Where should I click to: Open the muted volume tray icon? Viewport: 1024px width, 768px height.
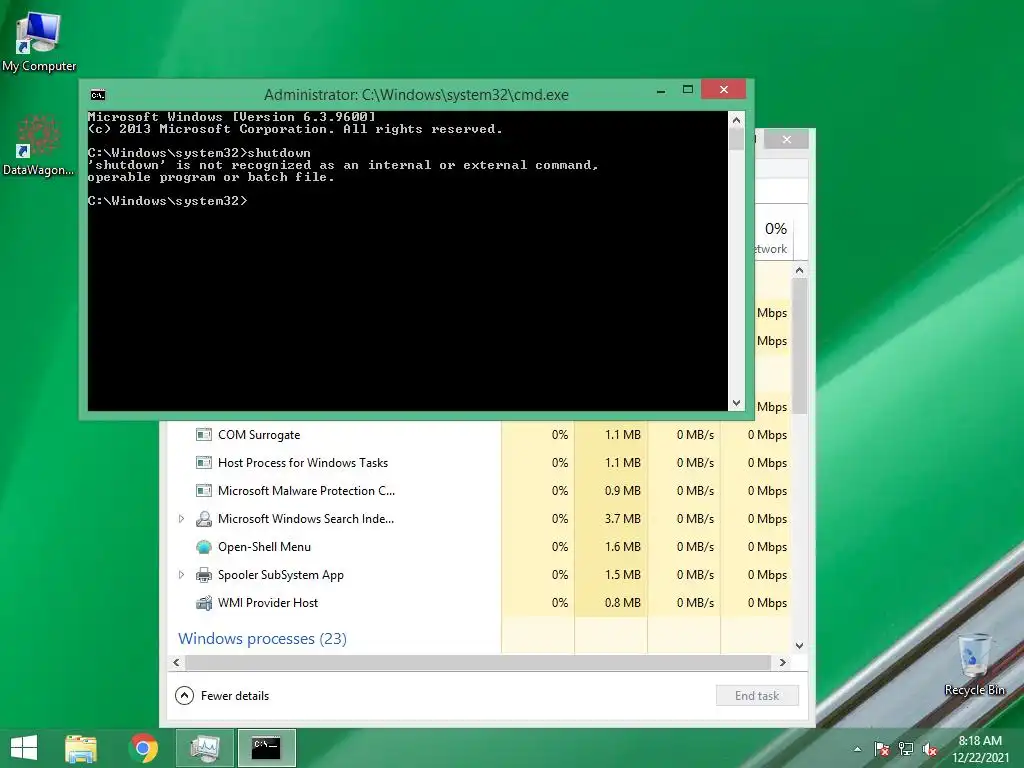pos(929,749)
